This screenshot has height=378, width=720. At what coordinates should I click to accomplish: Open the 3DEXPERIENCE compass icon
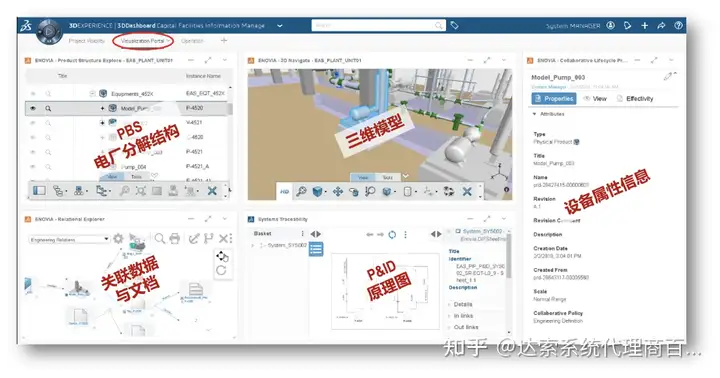(49, 31)
